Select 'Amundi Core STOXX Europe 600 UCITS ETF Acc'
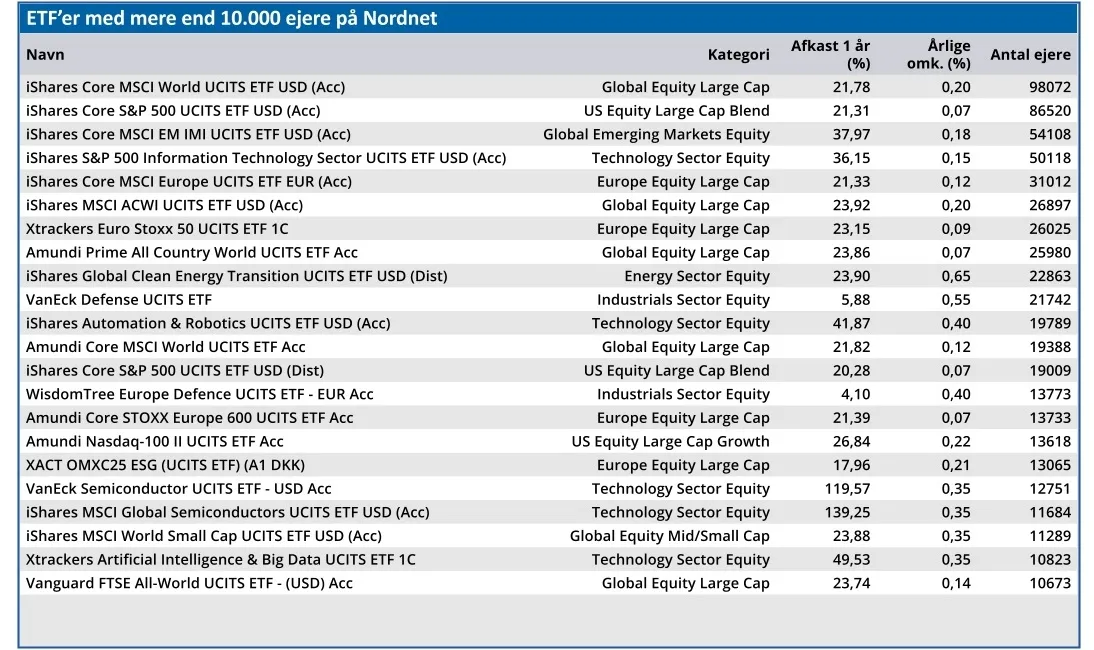Image resolution: width=1094 pixels, height=650 pixels. pyautogui.click(x=190, y=418)
